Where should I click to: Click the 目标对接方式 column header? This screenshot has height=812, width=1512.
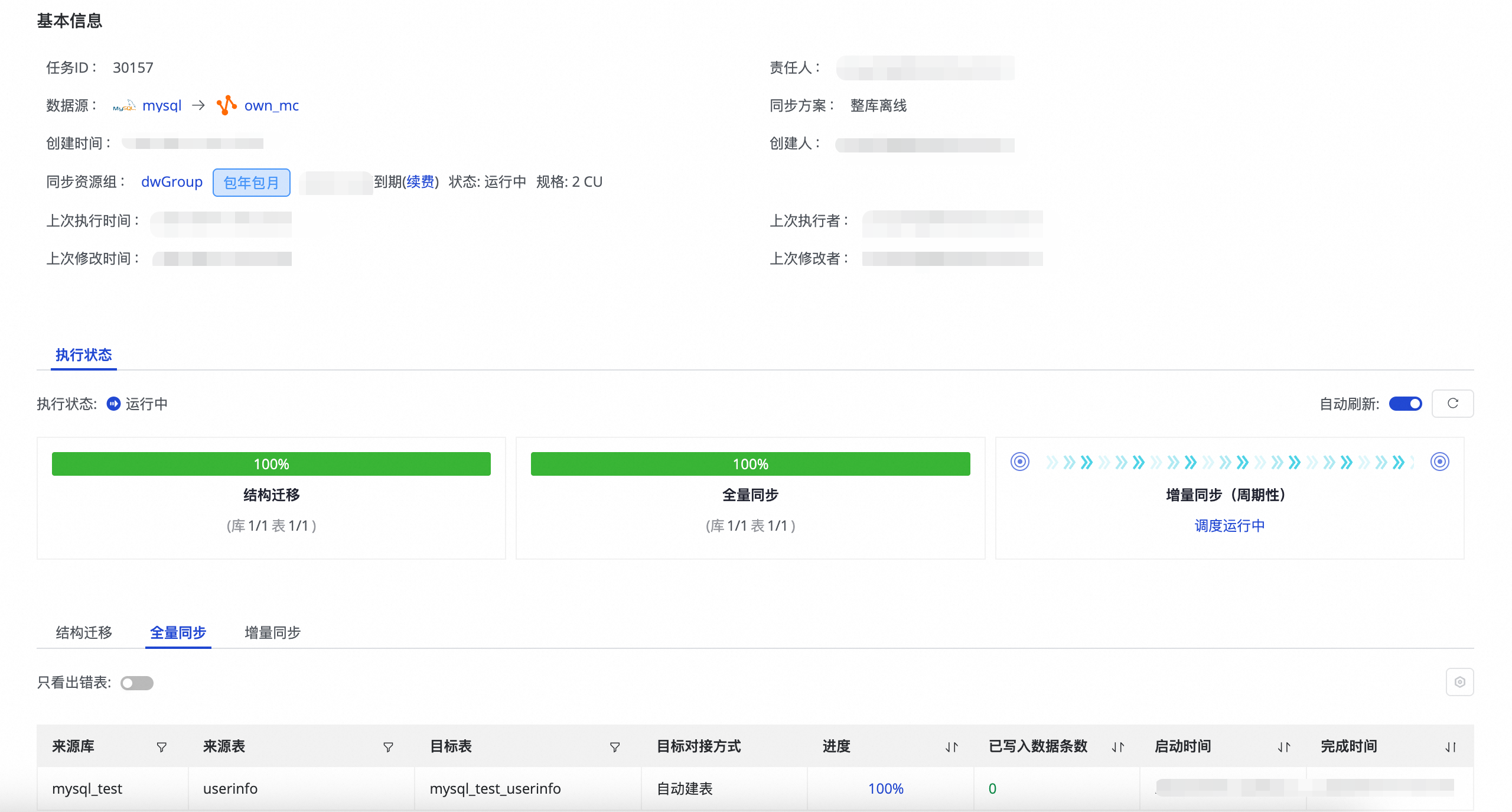click(x=699, y=746)
